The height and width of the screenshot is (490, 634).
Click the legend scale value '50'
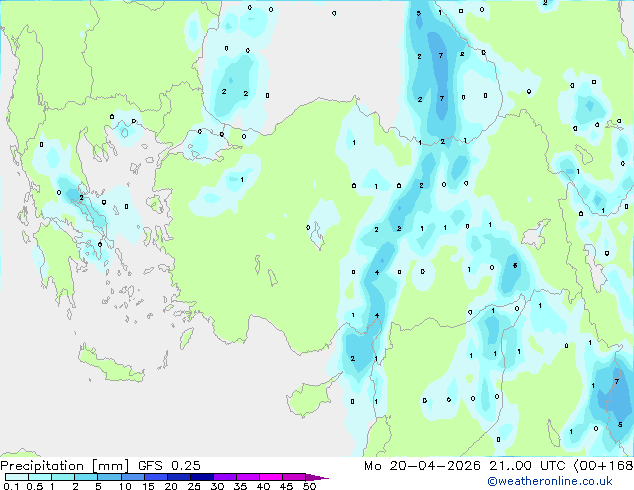pos(309,486)
